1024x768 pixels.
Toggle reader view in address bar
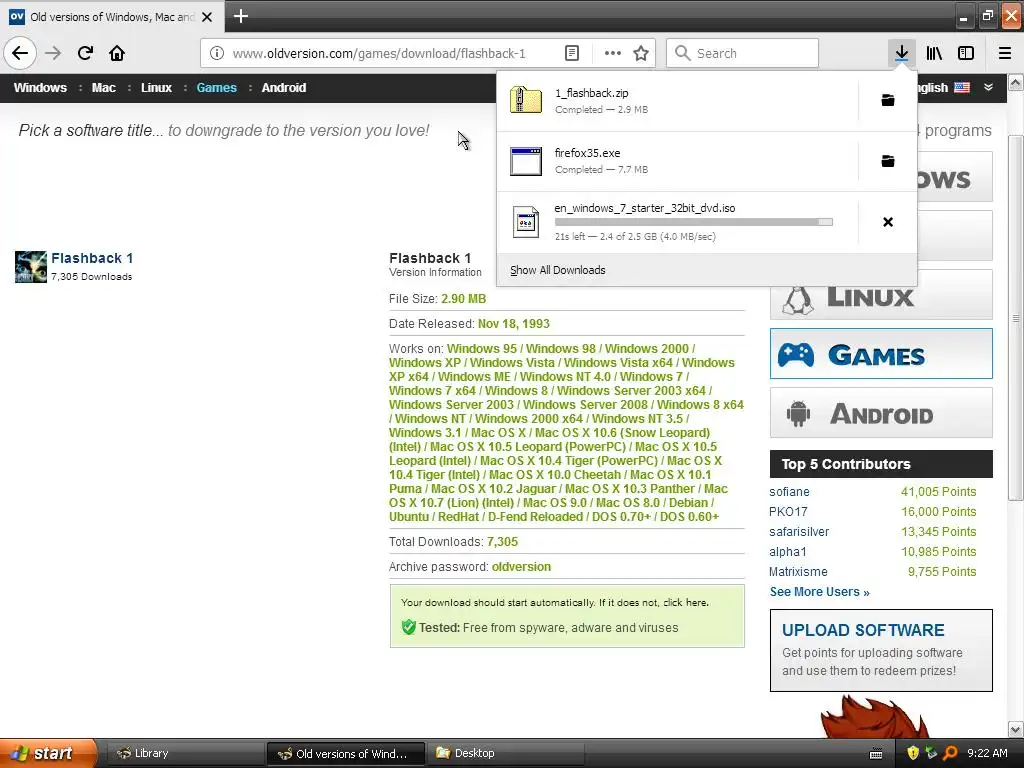coord(572,53)
